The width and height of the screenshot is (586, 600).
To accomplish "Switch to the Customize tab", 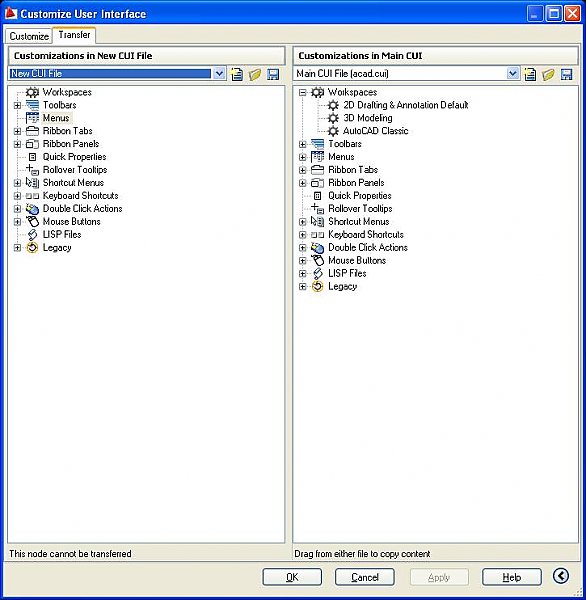I will (x=29, y=36).
